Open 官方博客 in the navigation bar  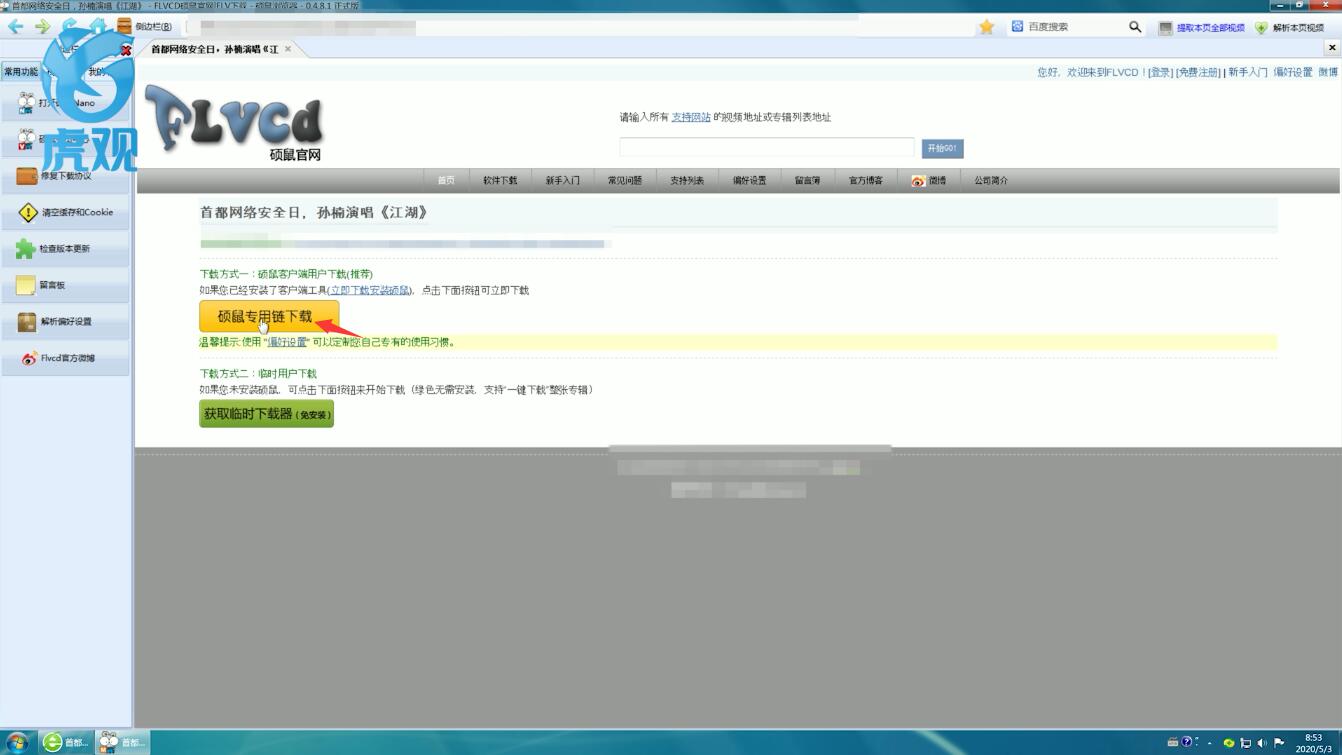click(x=866, y=181)
